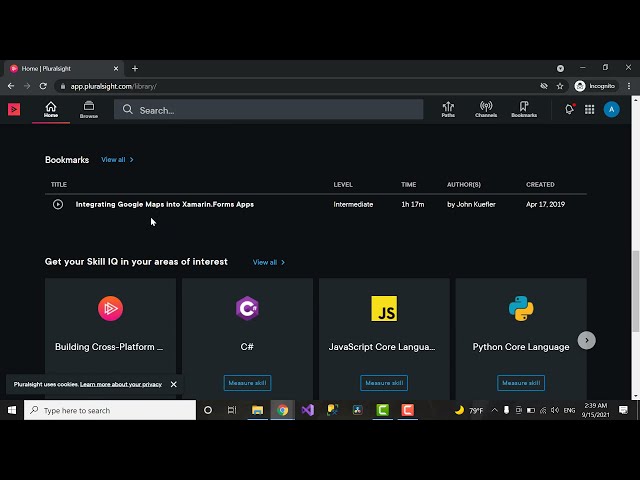The image size is (640, 480).
Task: Reload the current page
Action: 43,86
